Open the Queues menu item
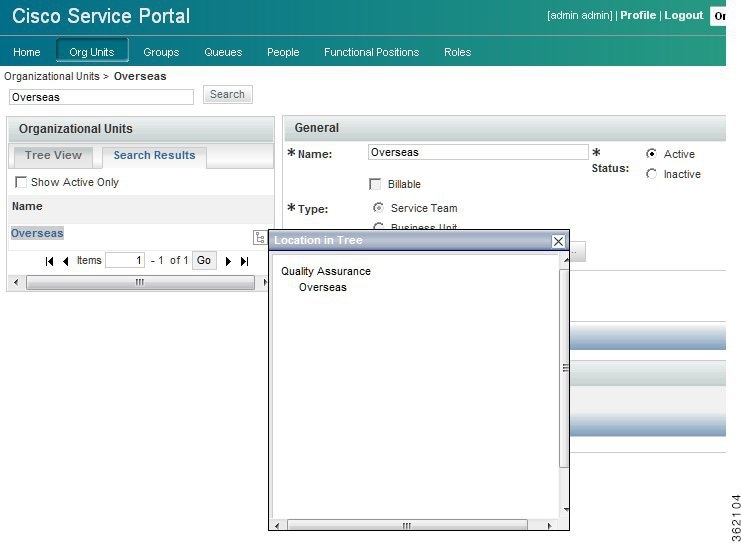This screenshot has height=543, width=741. click(x=223, y=52)
